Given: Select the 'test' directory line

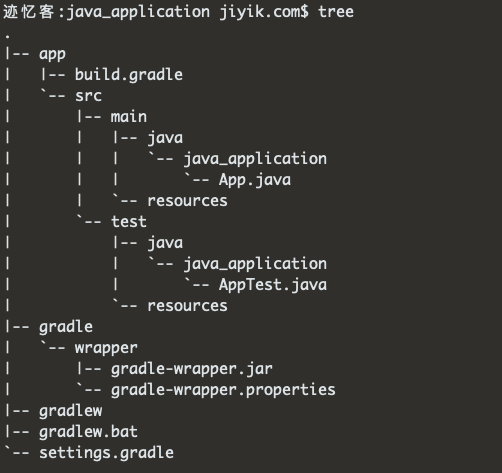Looking at the screenshot, I should tap(129, 222).
